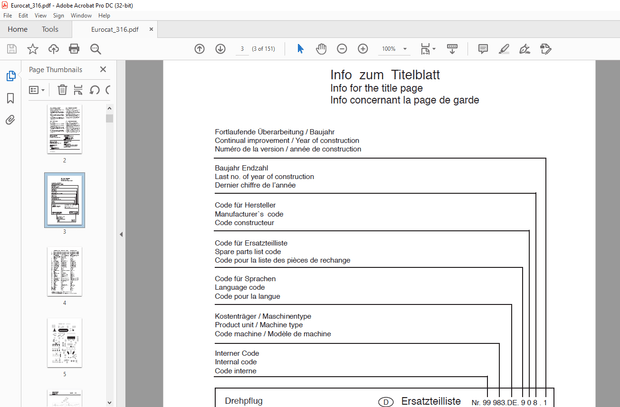Open the sign document tool
Viewport: 620px width, 407px height.
pyautogui.click(x=525, y=49)
